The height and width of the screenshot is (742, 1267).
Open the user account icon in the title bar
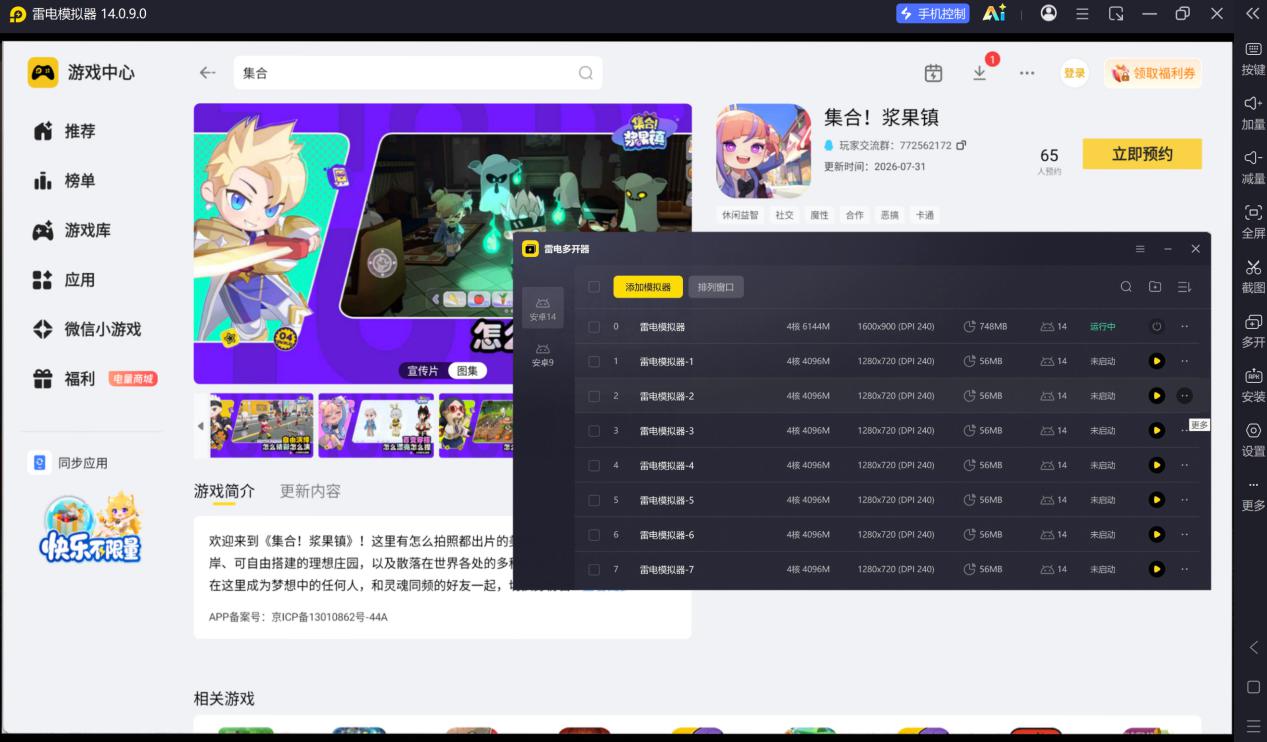pos(1048,13)
